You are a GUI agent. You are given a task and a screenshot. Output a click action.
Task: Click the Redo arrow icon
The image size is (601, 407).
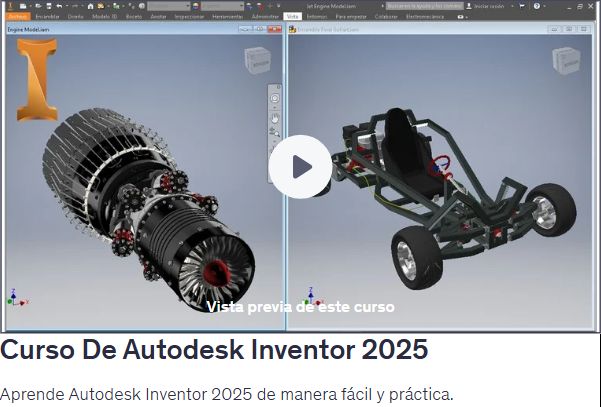(75, 6)
